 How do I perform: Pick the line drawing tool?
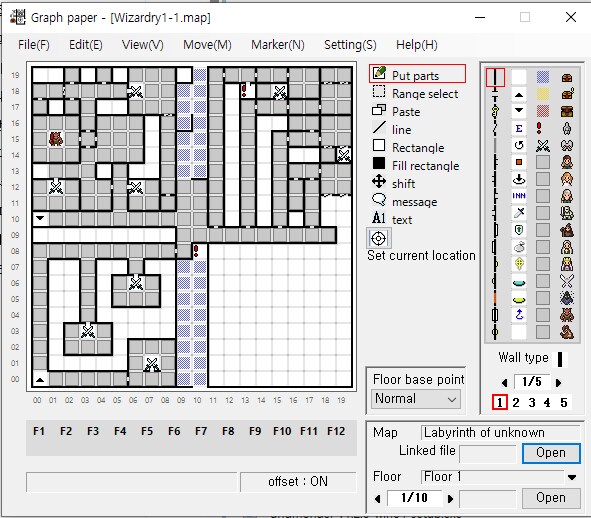click(391, 129)
